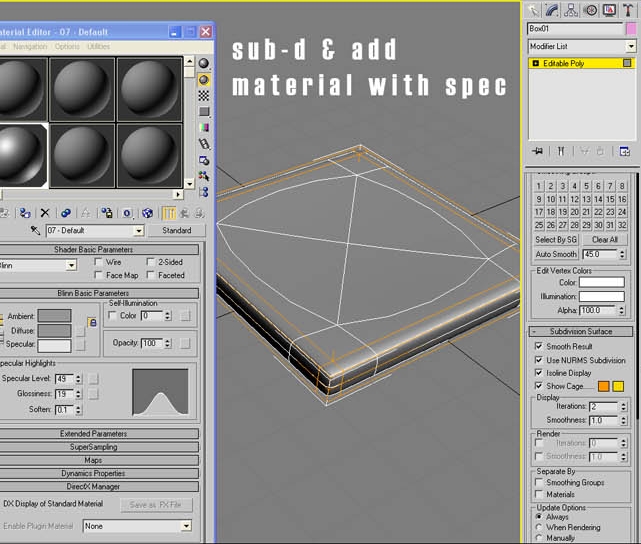Click Assign Material to Selection icon
This screenshot has height=544, width=641.
tap(25, 213)
